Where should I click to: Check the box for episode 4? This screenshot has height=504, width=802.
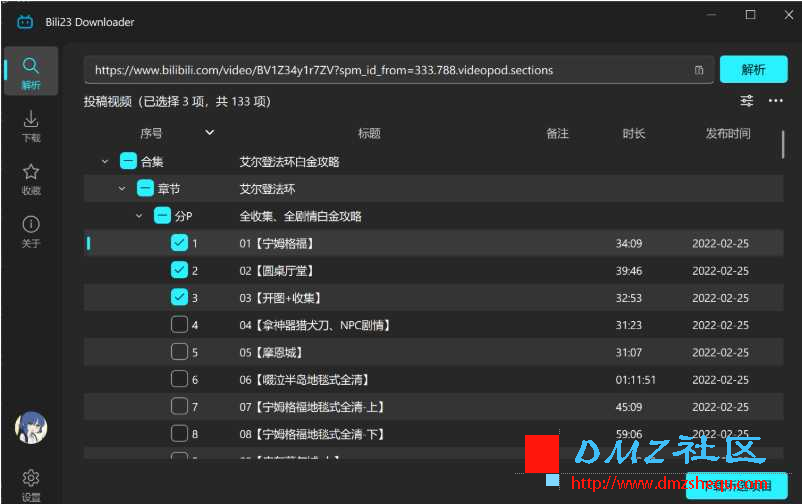(x=179, y=325)
